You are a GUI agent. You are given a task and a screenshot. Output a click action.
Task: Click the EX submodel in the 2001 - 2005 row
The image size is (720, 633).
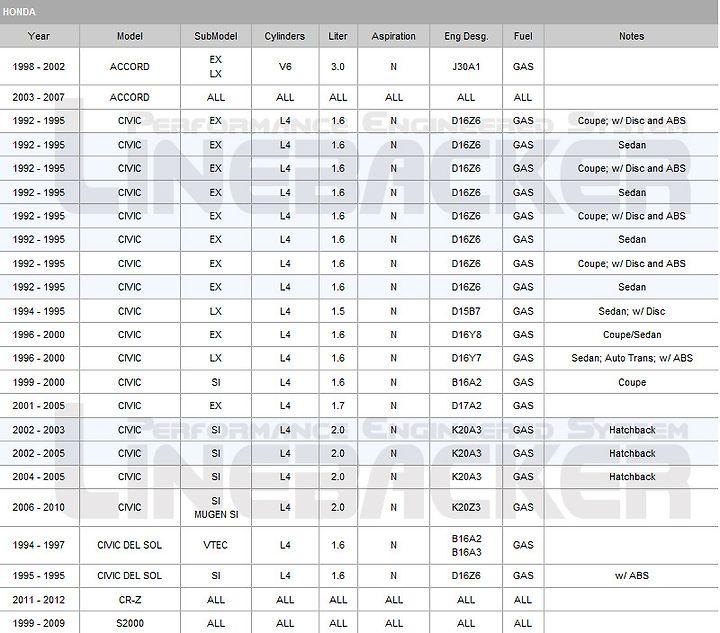[216, 406]
